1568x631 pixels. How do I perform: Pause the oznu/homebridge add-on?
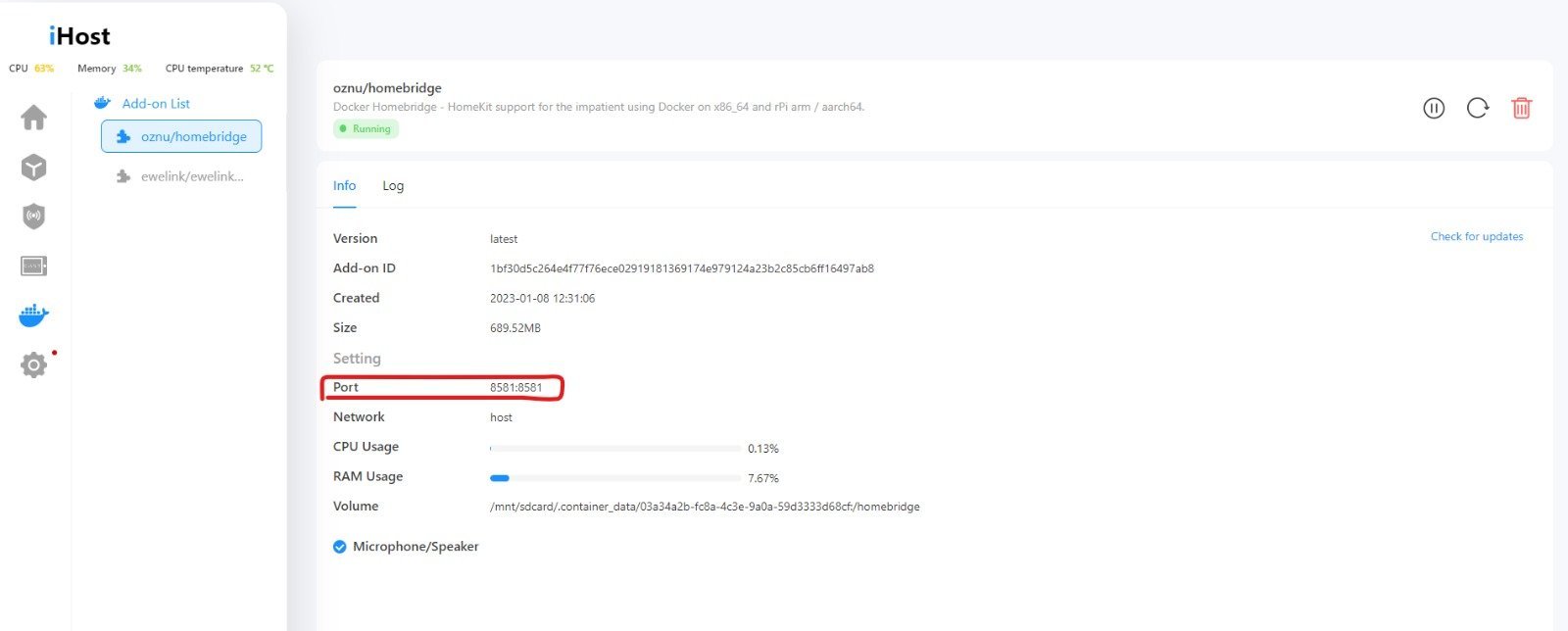(x=1434, y=108)
